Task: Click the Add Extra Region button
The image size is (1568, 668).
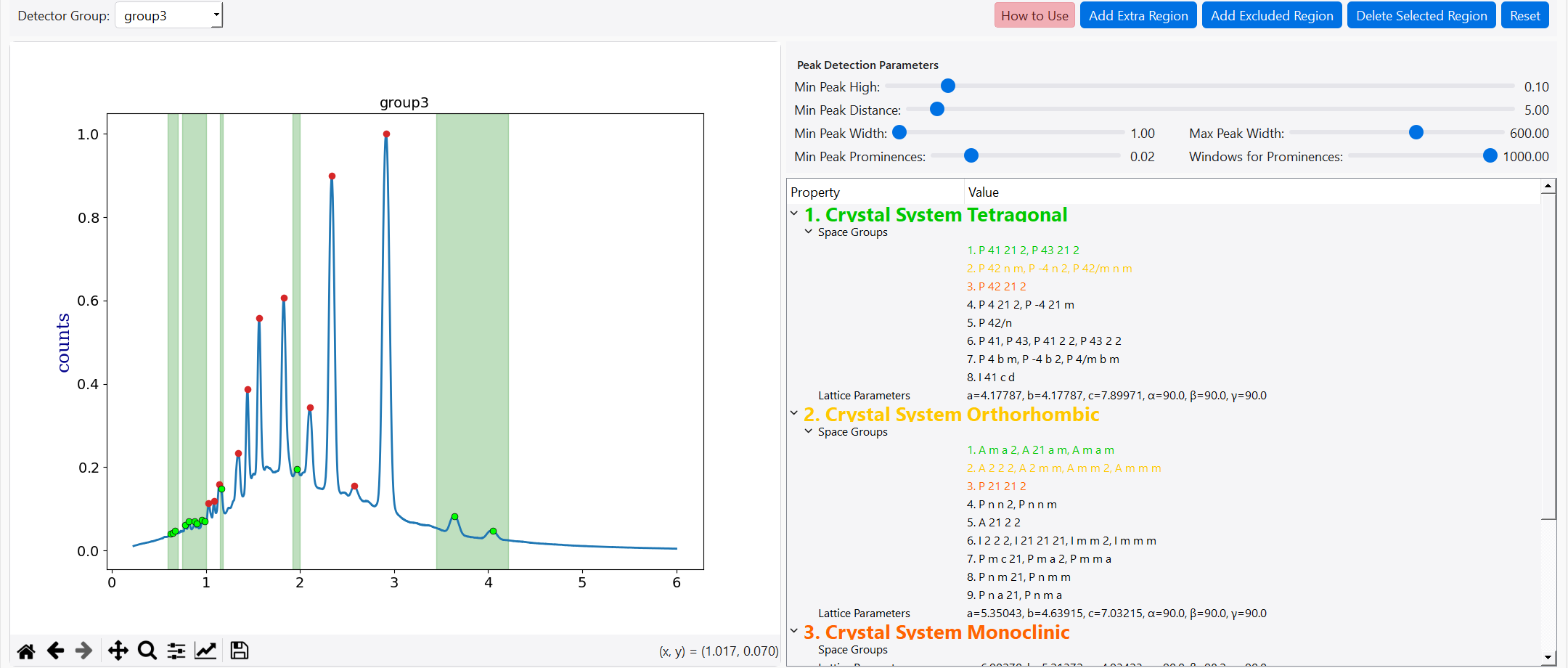Action: (1138, 15)
